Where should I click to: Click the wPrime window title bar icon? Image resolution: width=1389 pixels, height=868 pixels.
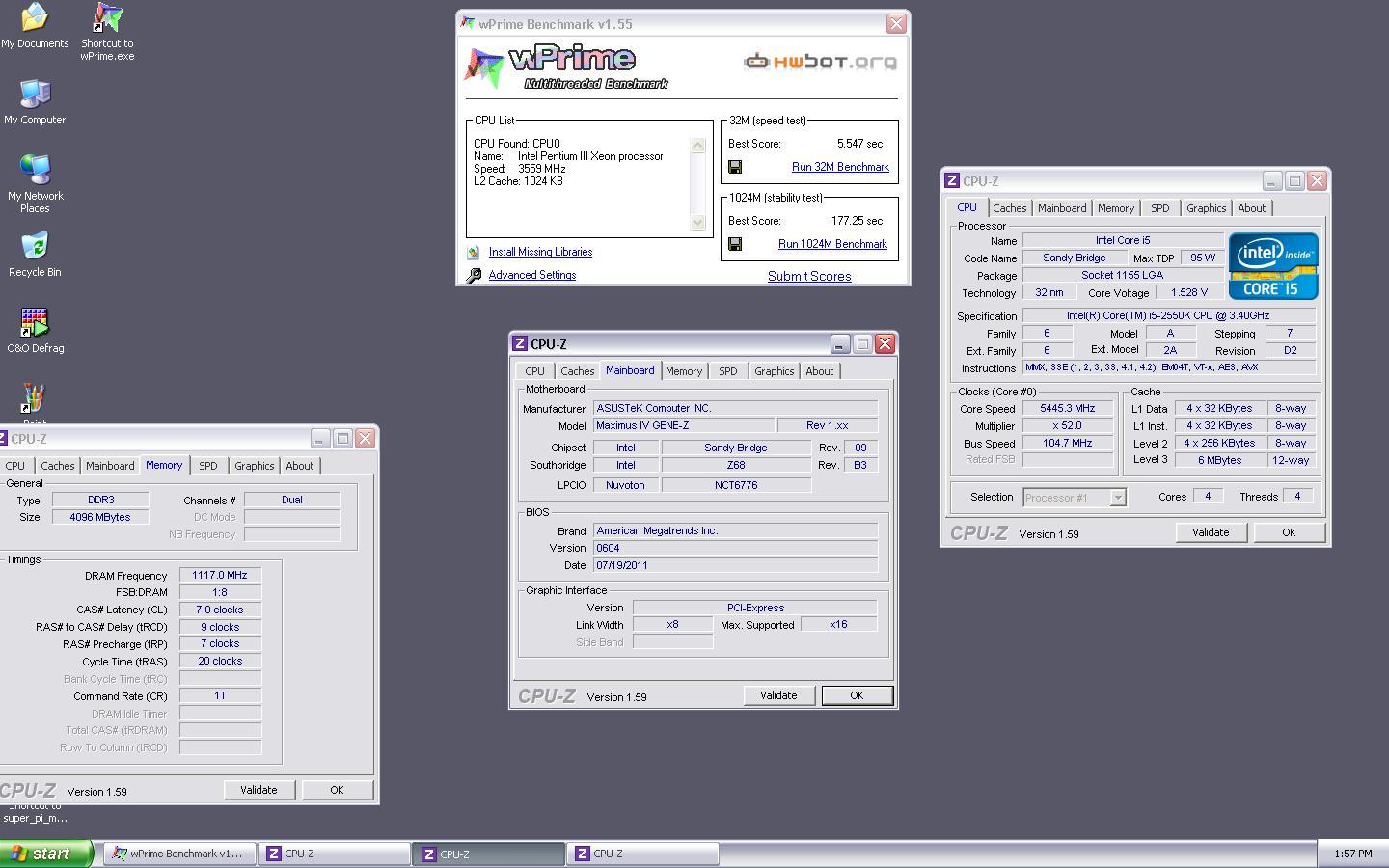(x=468, y=23)
